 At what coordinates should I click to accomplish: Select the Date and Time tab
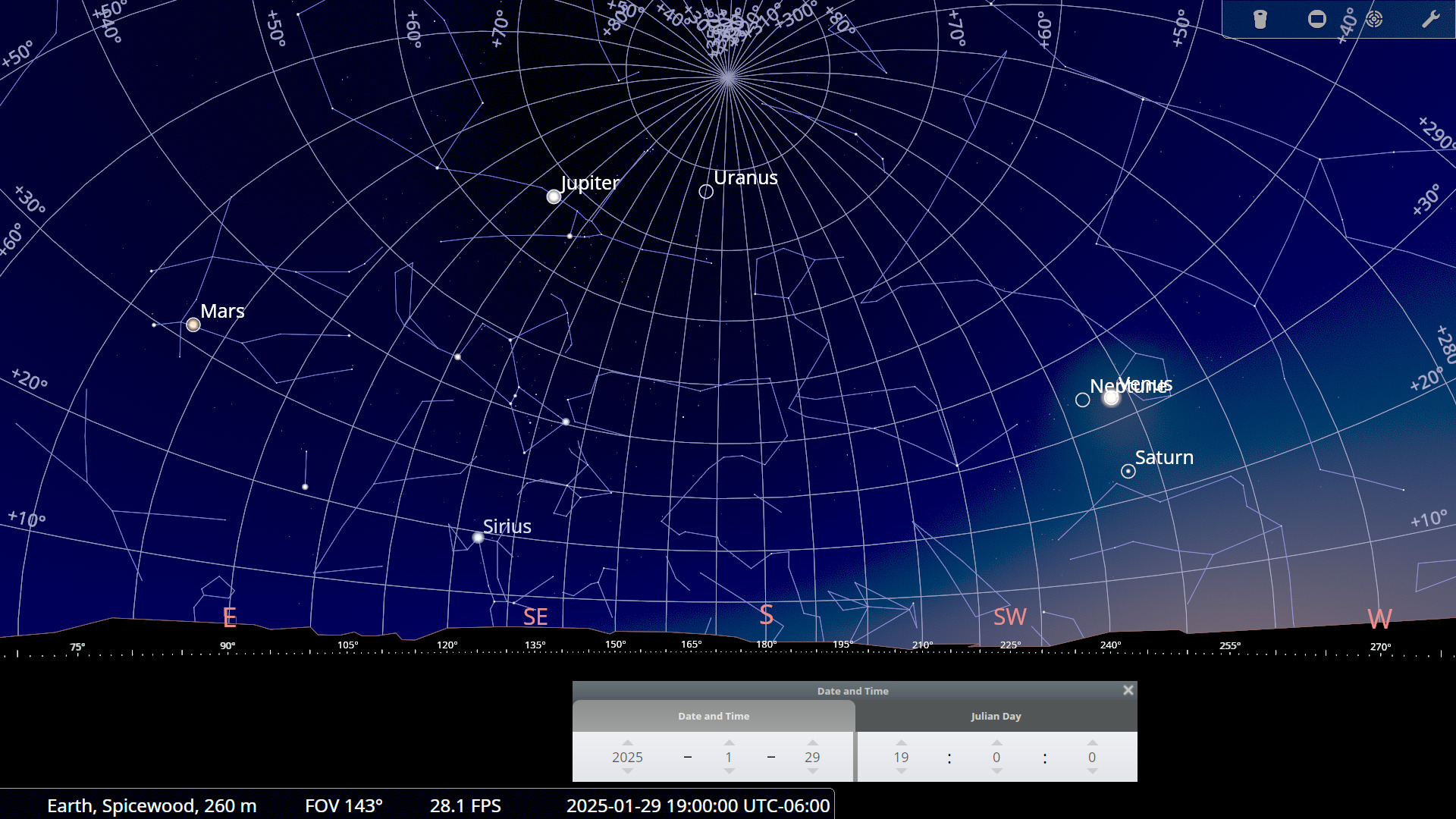714,717
